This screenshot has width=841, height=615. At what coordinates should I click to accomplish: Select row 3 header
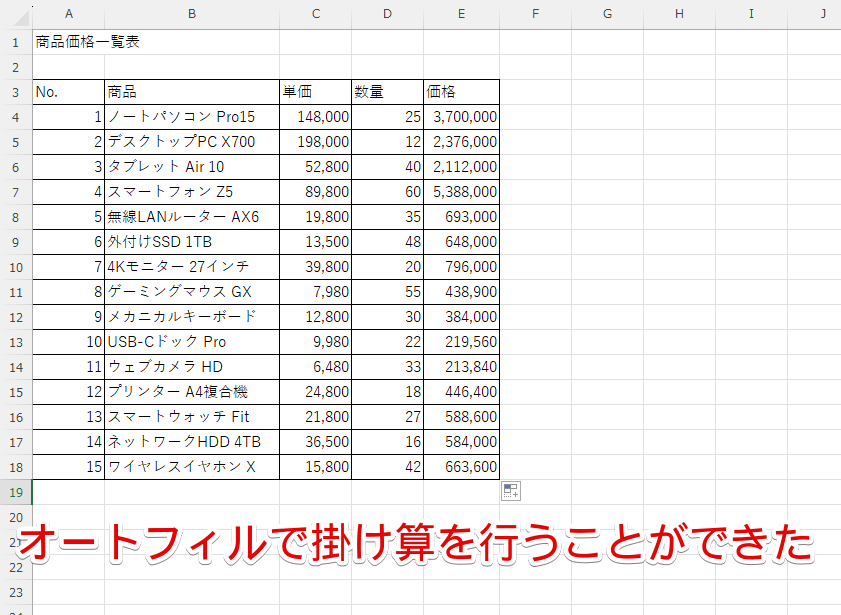click(16, 92)
